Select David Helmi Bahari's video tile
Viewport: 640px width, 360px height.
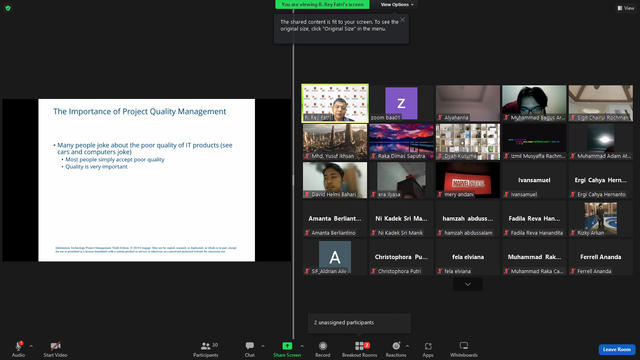click(x=335, y=180)
